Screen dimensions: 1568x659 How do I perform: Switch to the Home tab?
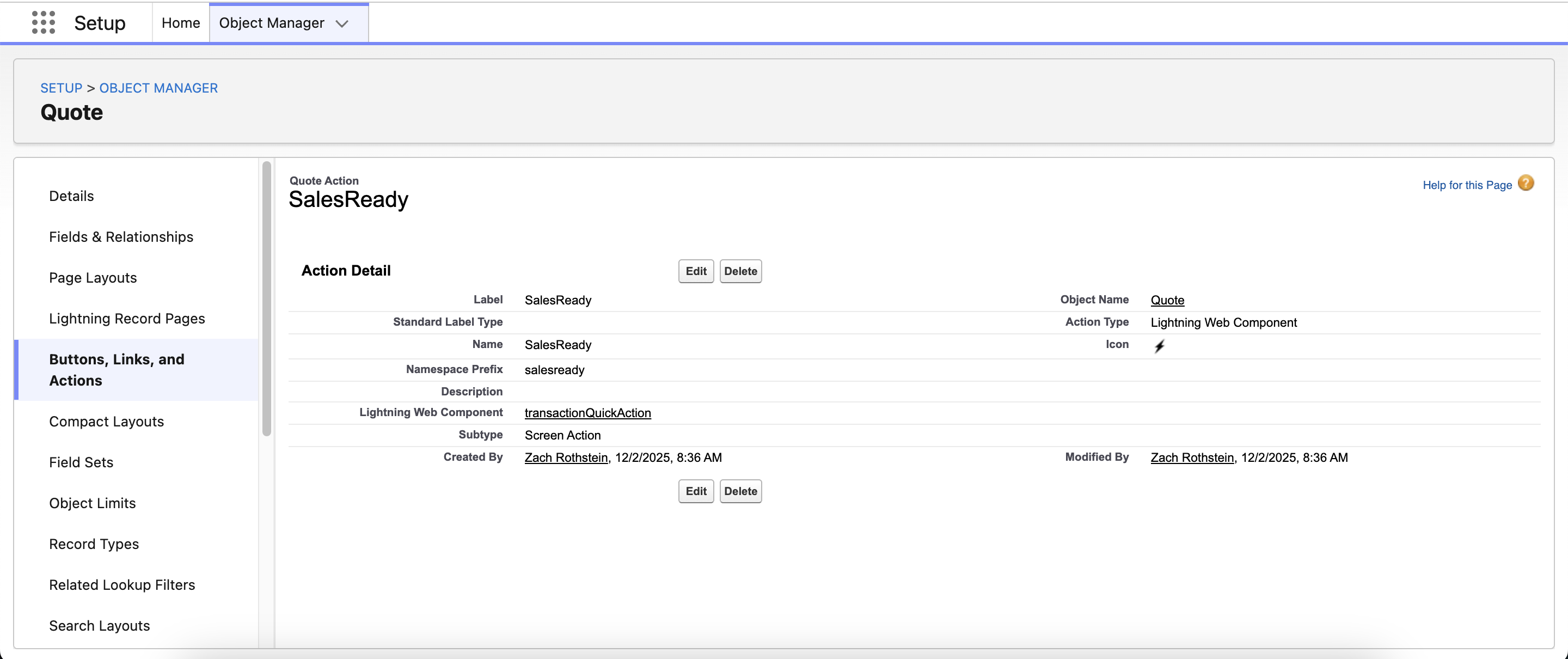point(180,23)
